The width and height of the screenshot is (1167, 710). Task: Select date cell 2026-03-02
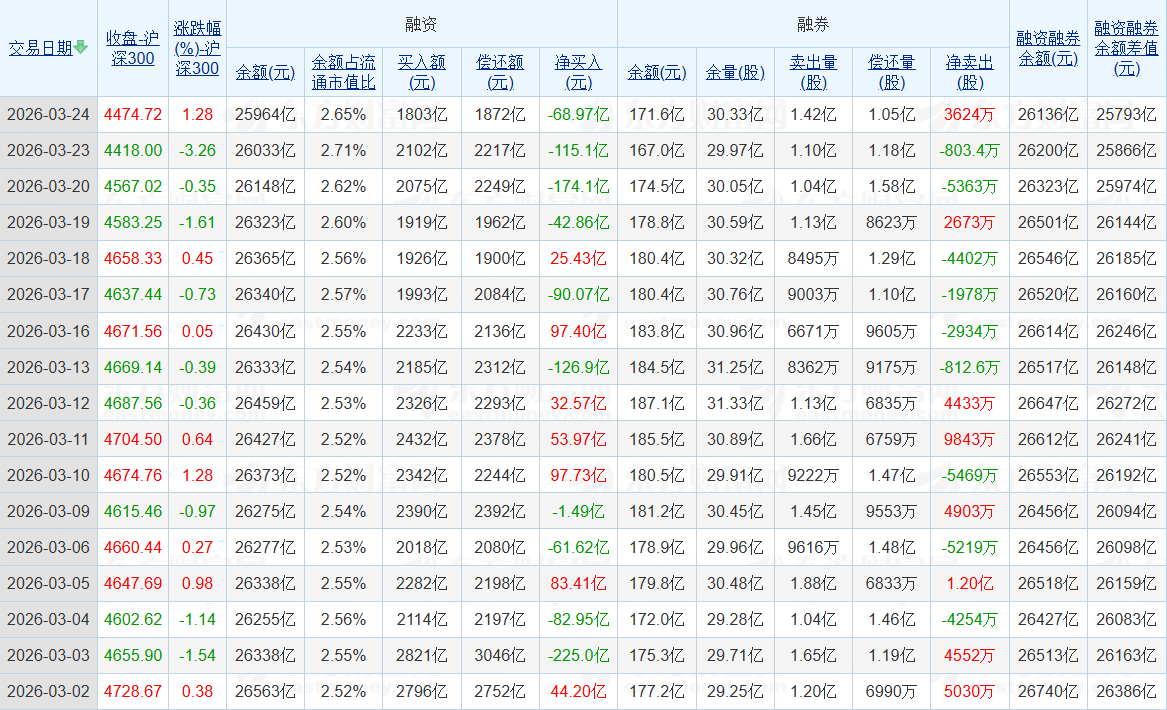tap(48, 691)
